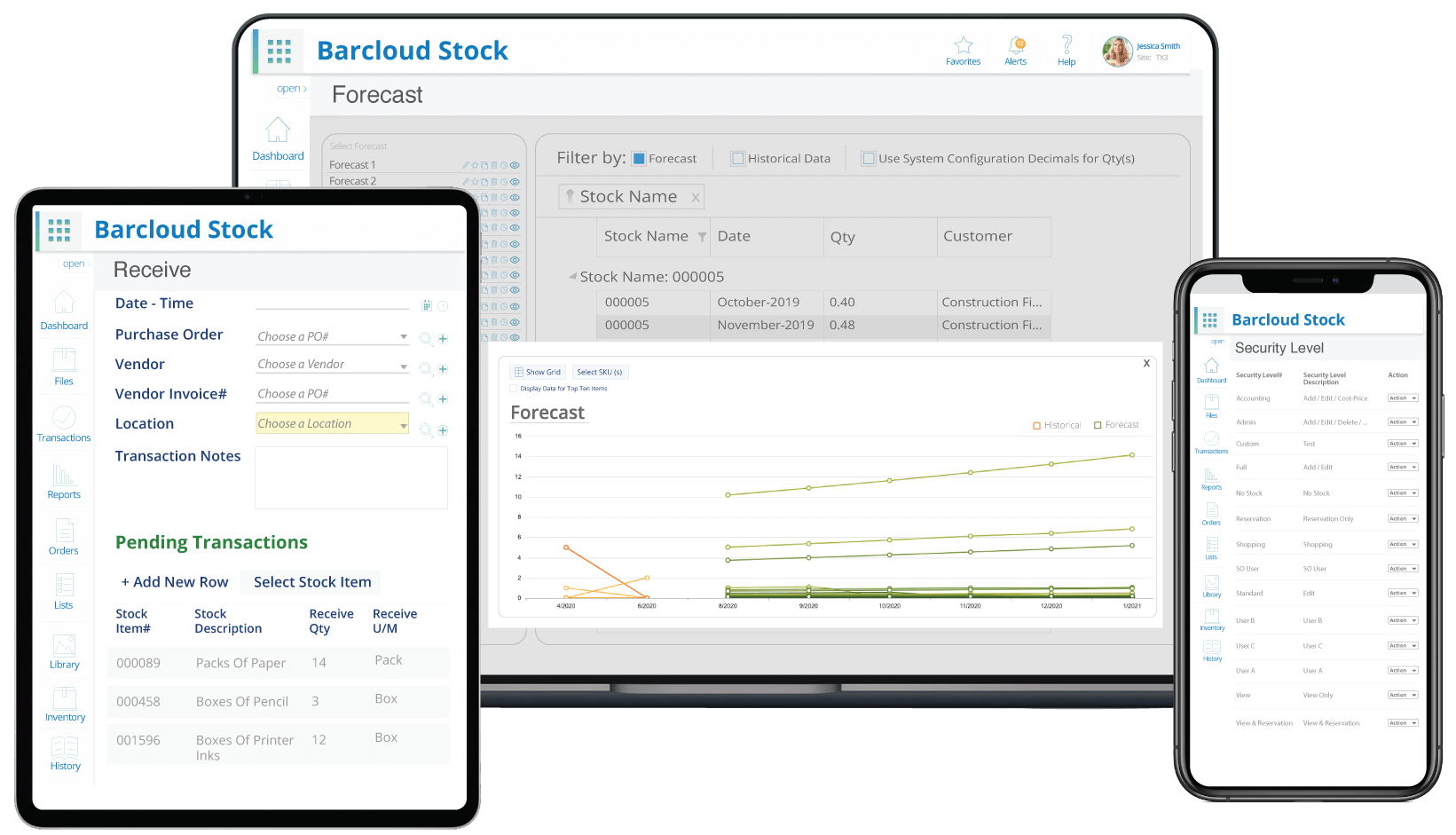
Task: Open Library in tablet sidebar
Action: (64, 651)
